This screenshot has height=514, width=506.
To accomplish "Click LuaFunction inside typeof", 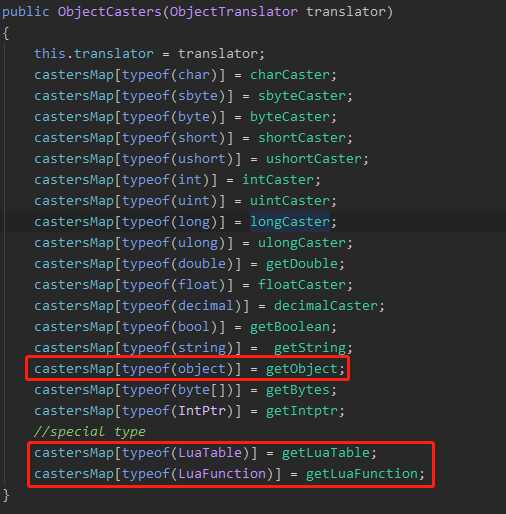I will tap(222, 474).
